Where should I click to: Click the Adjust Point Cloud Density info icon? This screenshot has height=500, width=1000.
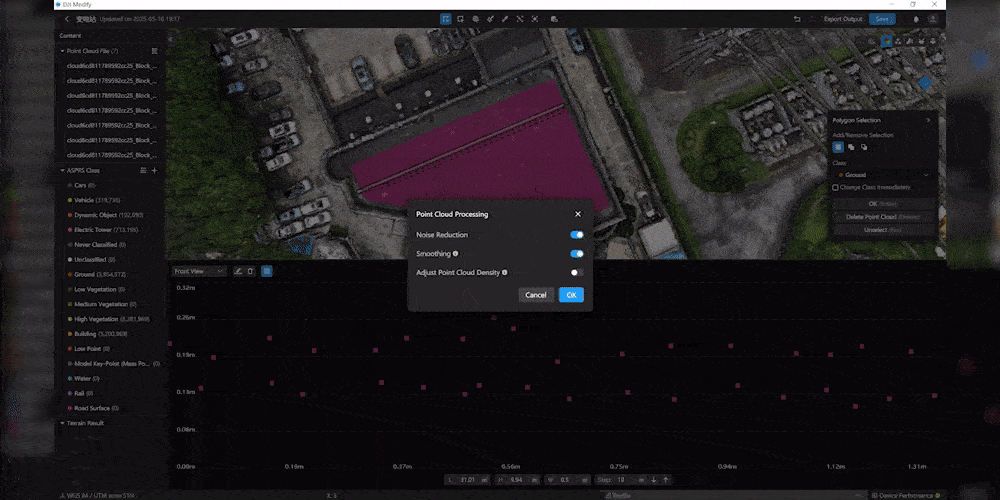click(504, 272)
